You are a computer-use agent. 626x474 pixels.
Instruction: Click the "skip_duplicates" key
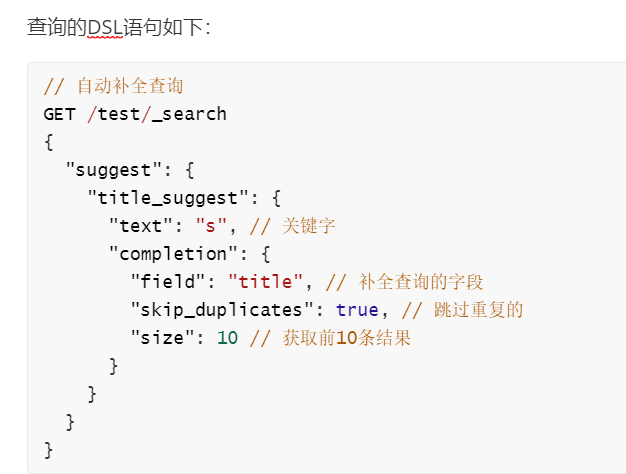click(222, 310)
